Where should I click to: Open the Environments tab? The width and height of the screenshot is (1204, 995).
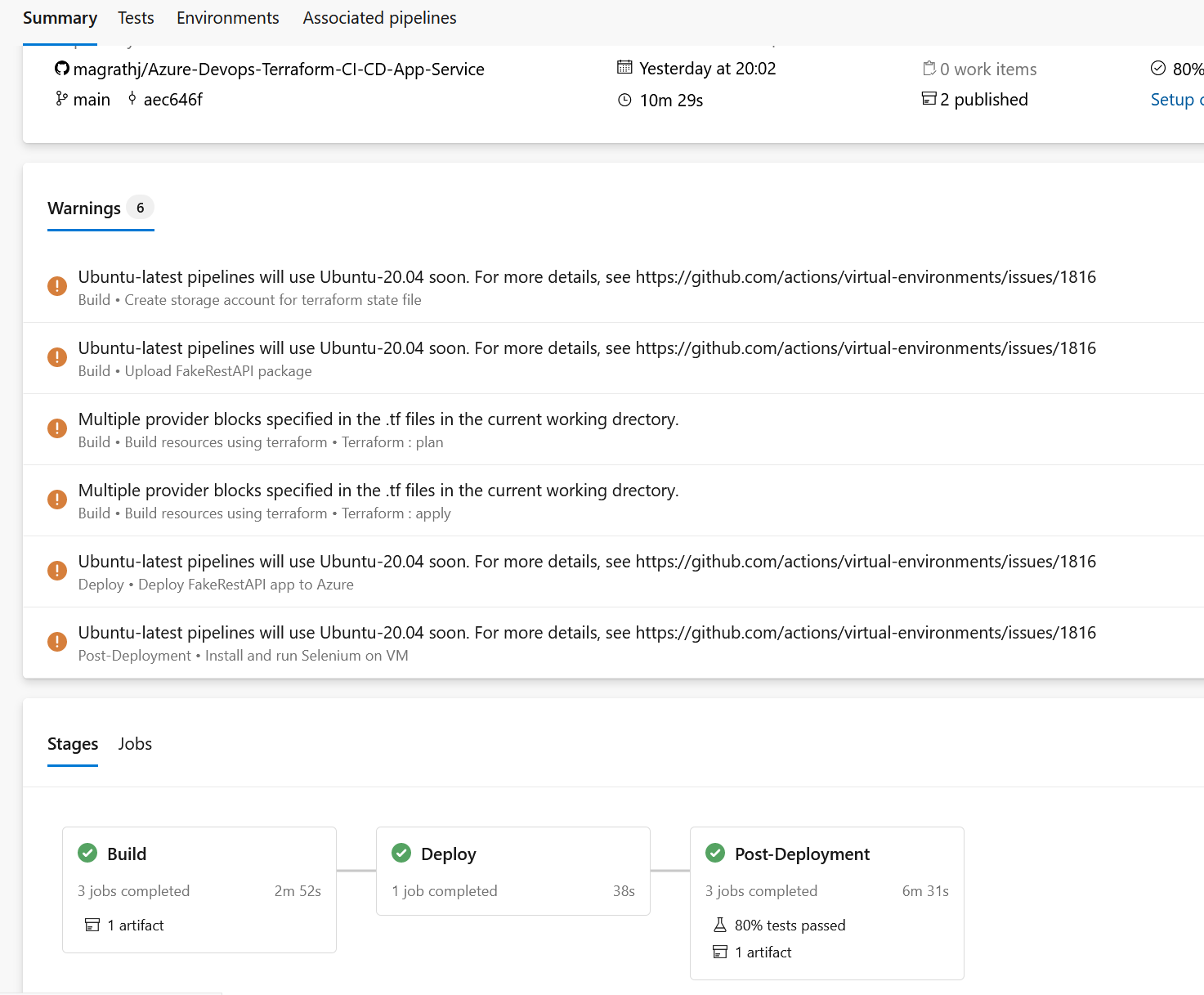[x=228, y=18]
